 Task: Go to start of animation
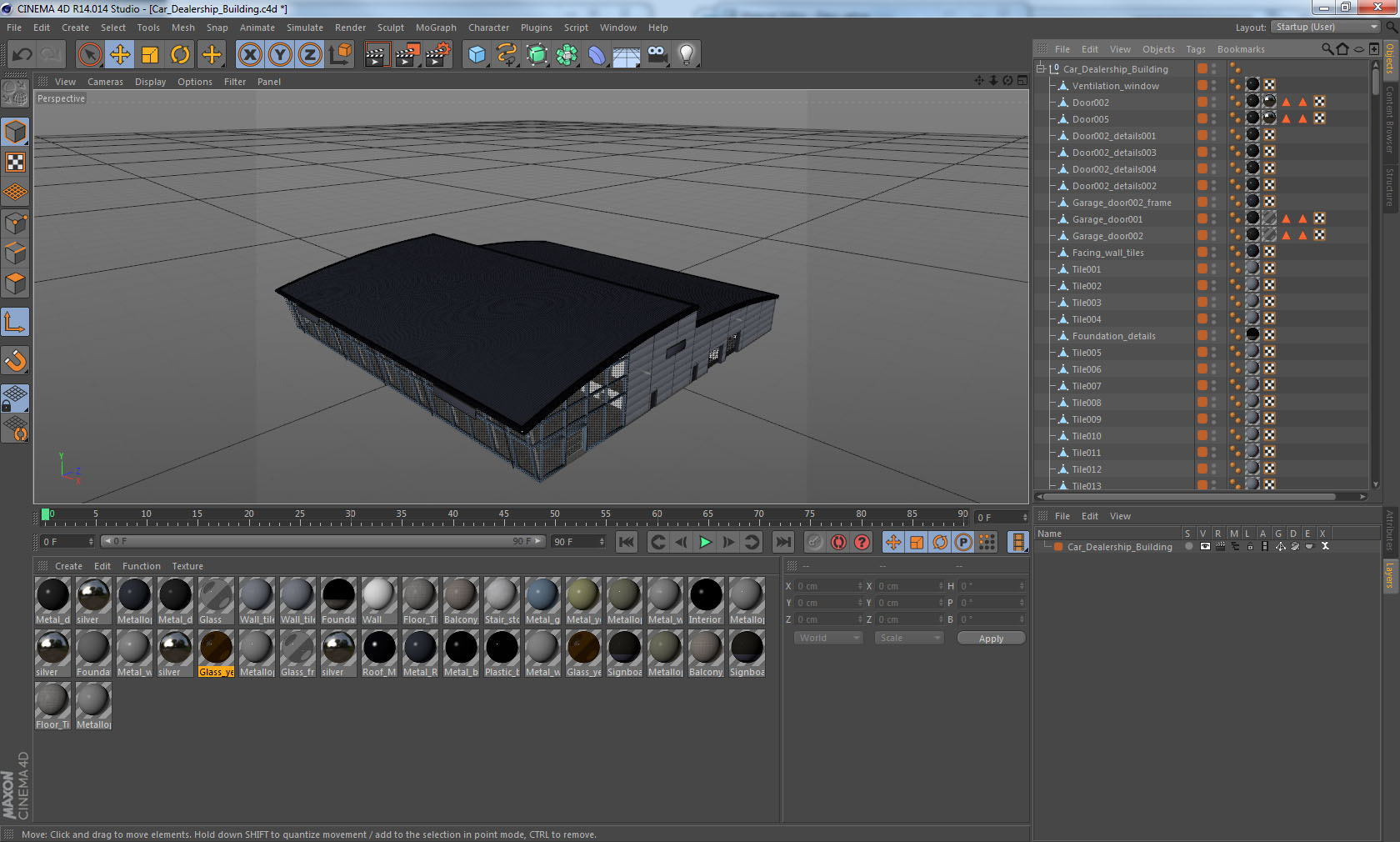click(x=627, y=542)
